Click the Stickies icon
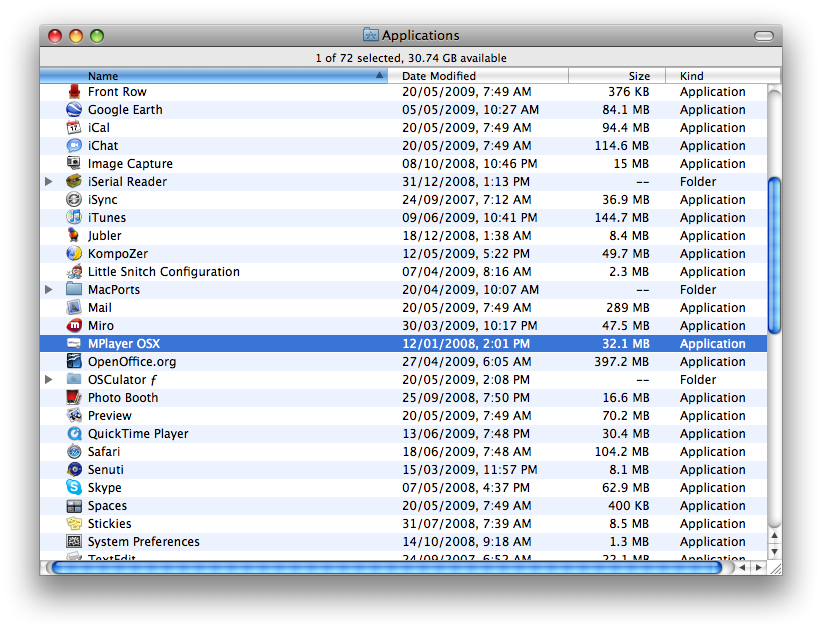 coord(74,523)
